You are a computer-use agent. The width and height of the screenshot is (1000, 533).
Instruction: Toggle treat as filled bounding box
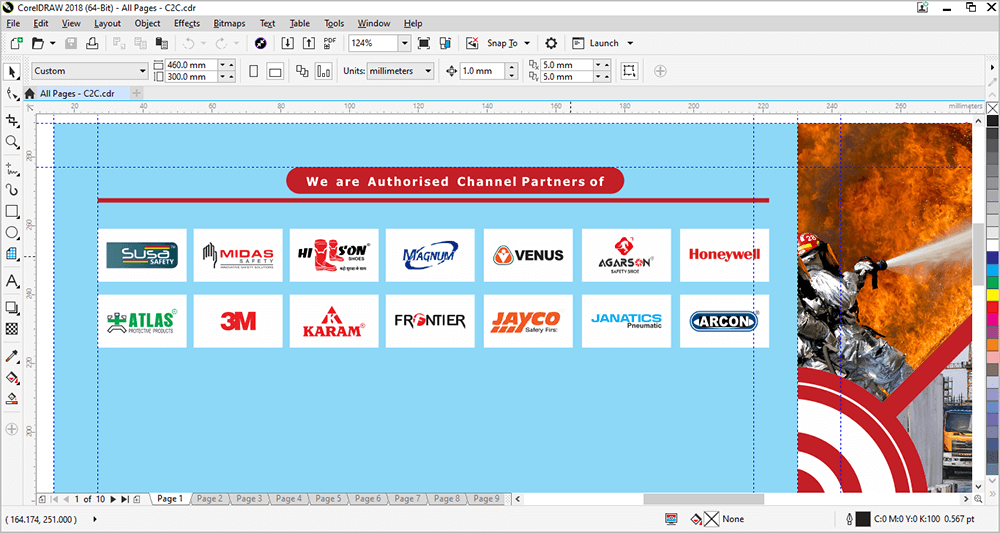point(629,71)
